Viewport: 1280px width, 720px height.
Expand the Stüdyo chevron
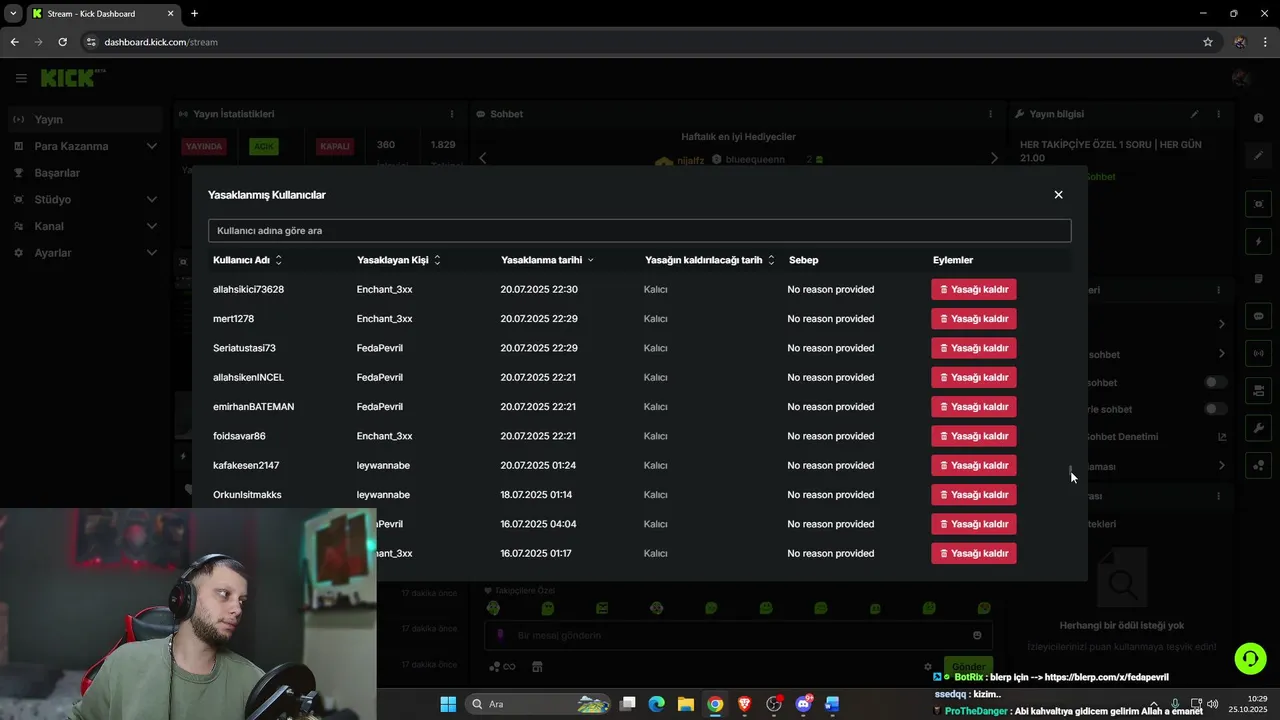151,199
